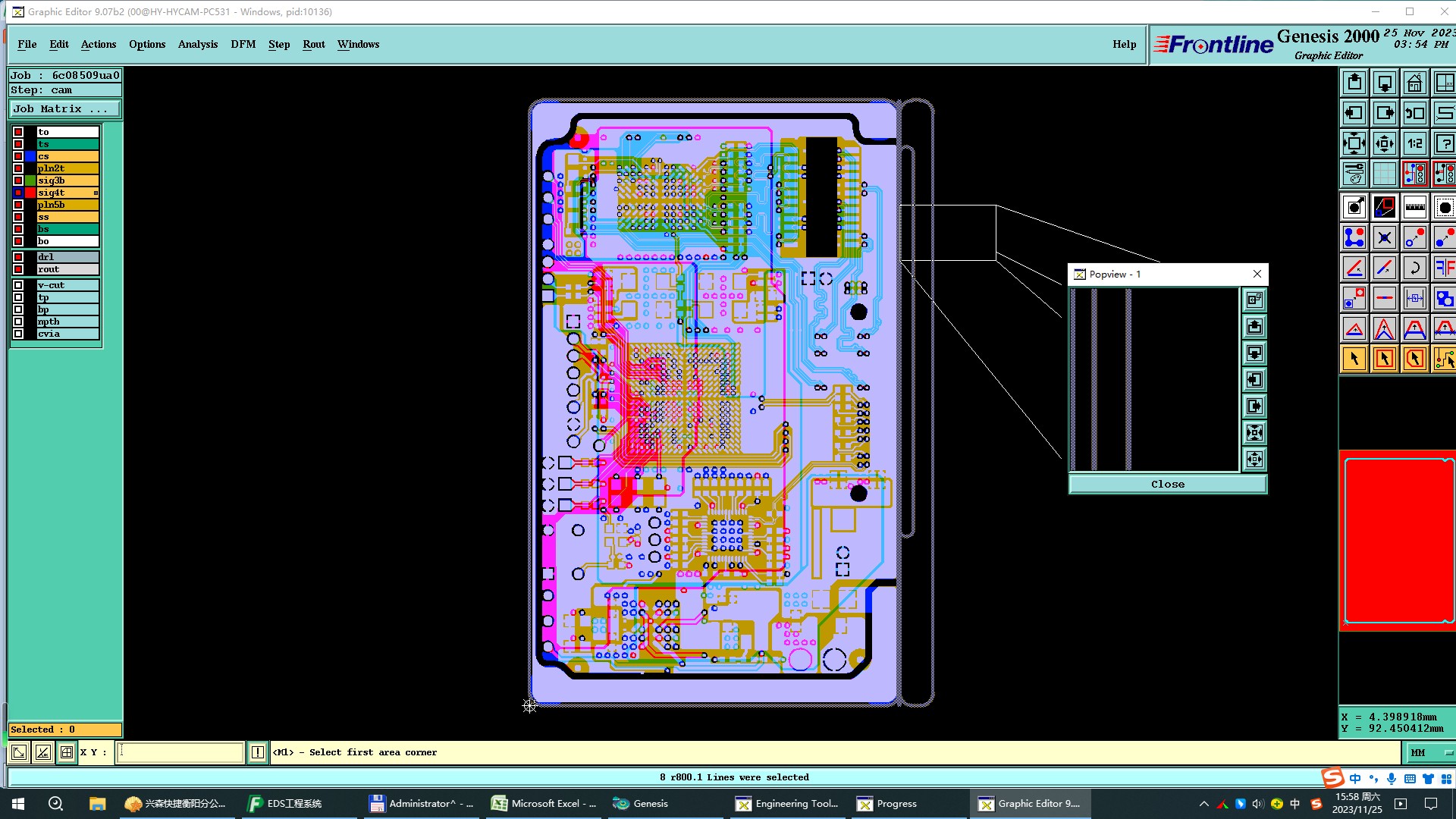1456x819 pixels.
Task: Toggle the drl layer checkbox
Action: point(18,257)
